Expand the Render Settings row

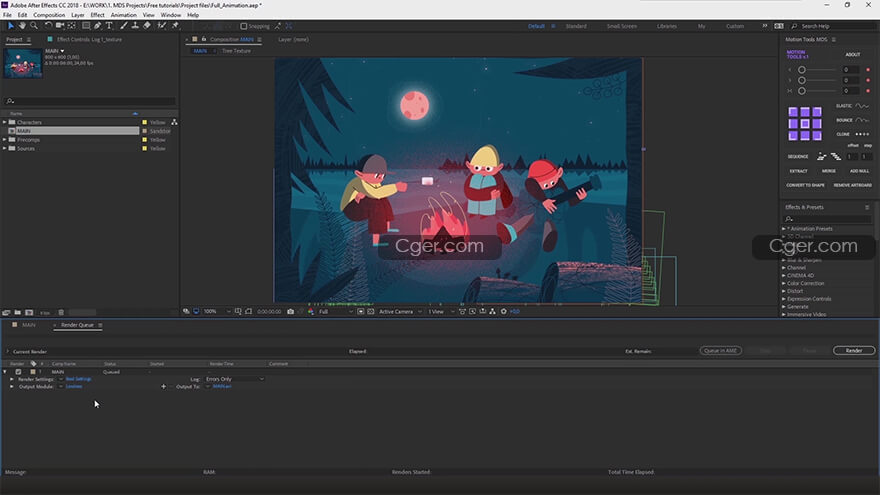click(x=11, y=379)
